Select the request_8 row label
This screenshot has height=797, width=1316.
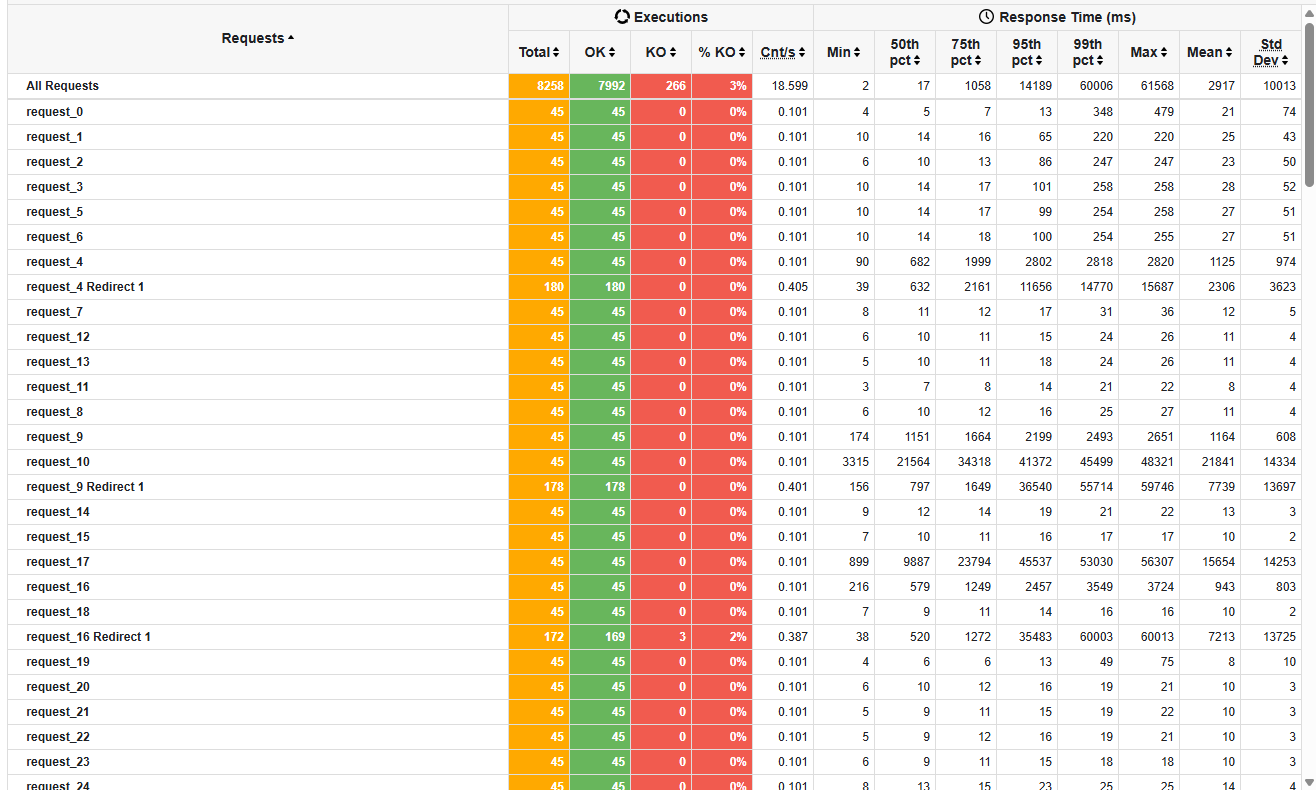(x=54, y=412)
